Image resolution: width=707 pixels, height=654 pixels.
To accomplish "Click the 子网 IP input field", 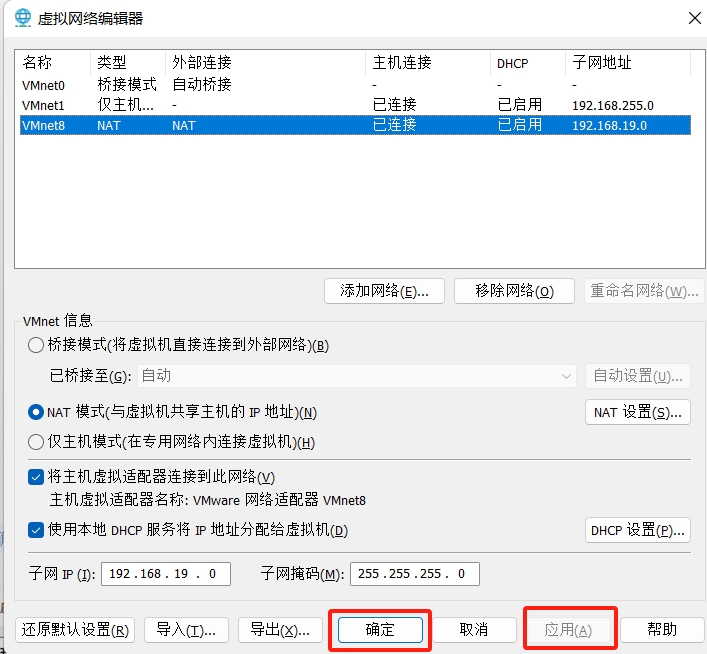I will point(166,574).
